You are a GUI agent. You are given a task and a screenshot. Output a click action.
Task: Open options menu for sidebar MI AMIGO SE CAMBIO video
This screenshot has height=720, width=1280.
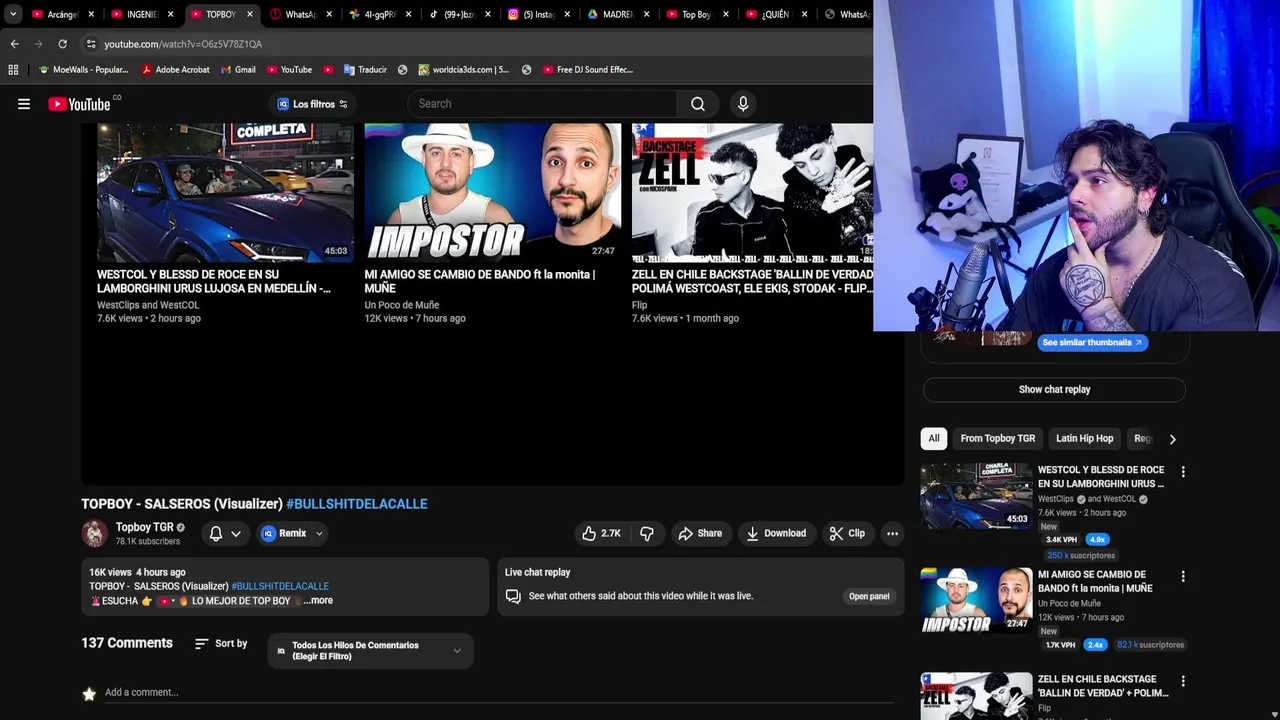click(x=1183, y=577)
